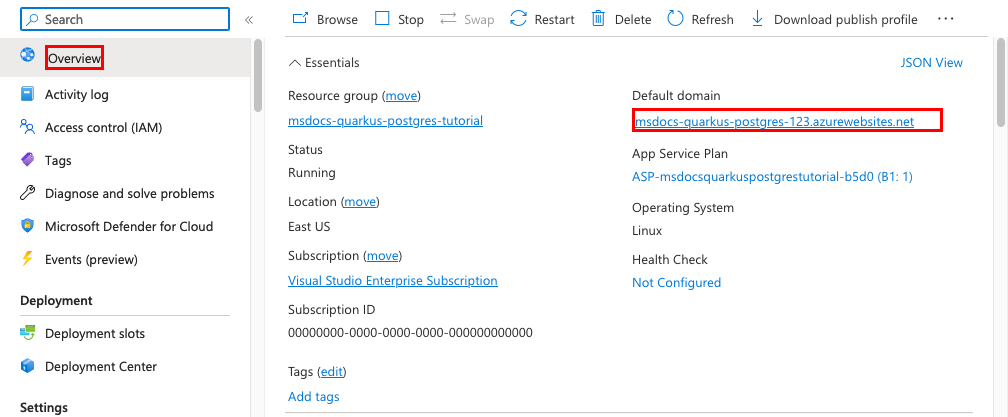Open Events (preview) page
Image resolution: width=1008 pixels, height=417 pixels.
tap(91, 260)
